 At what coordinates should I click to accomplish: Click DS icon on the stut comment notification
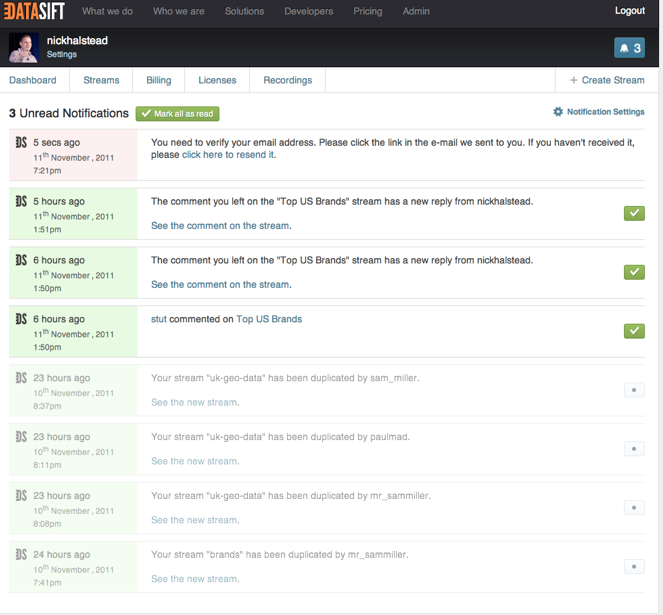pos(21,319)
